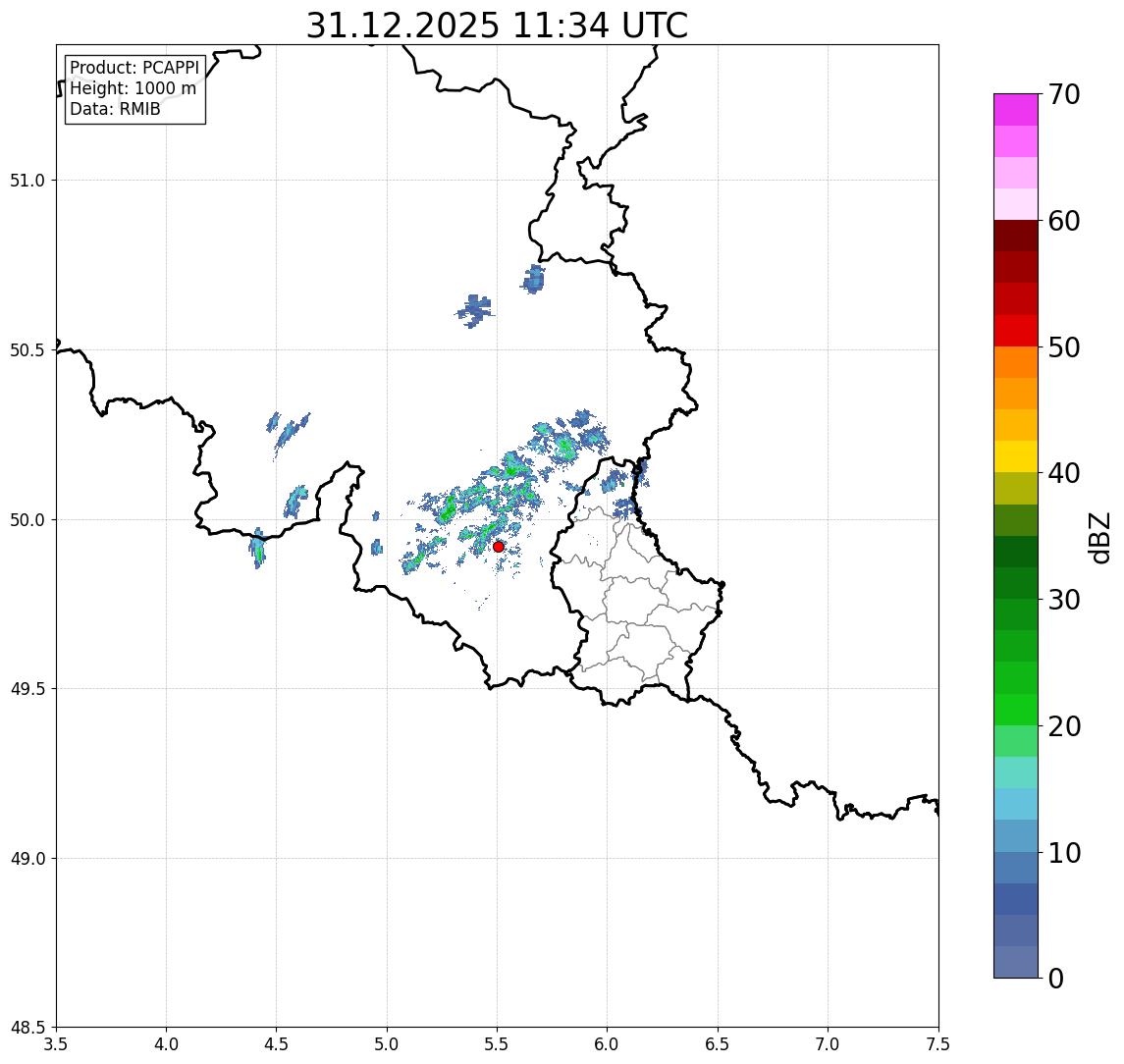
Task: Click the longitude axis label '6.5'
Action: 718,1044
